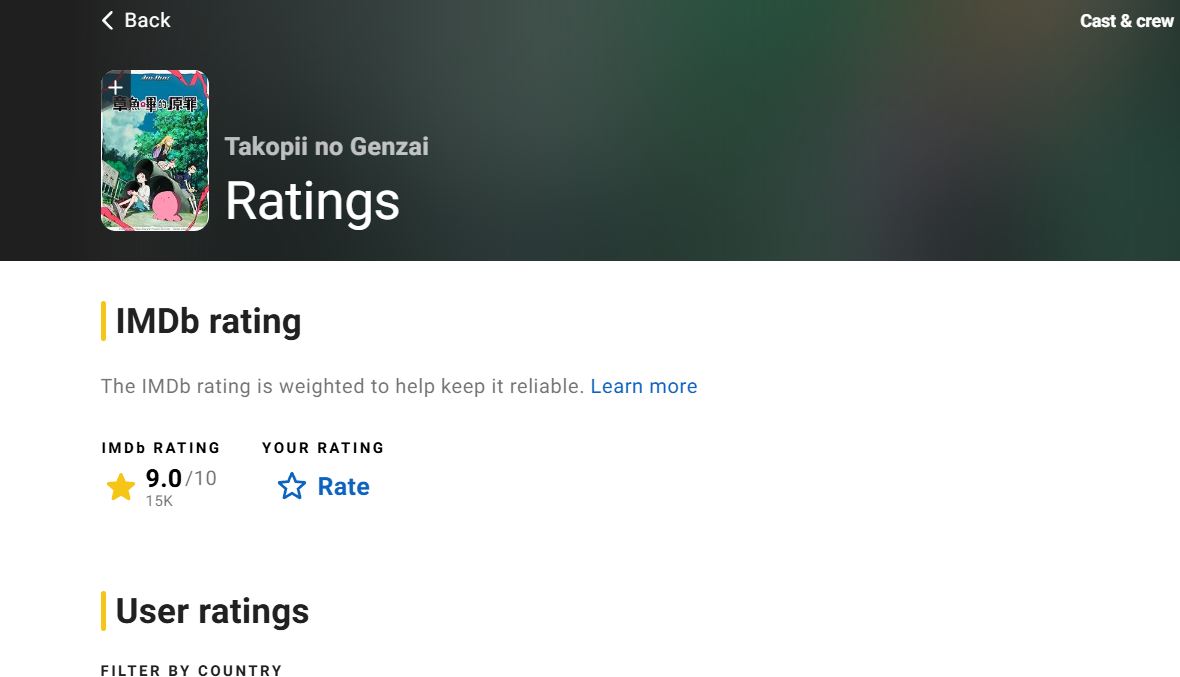This screenshot has width=1180, height=677.
Task: Add to watchlist via poster plus icon
Action: click(115, 87)
